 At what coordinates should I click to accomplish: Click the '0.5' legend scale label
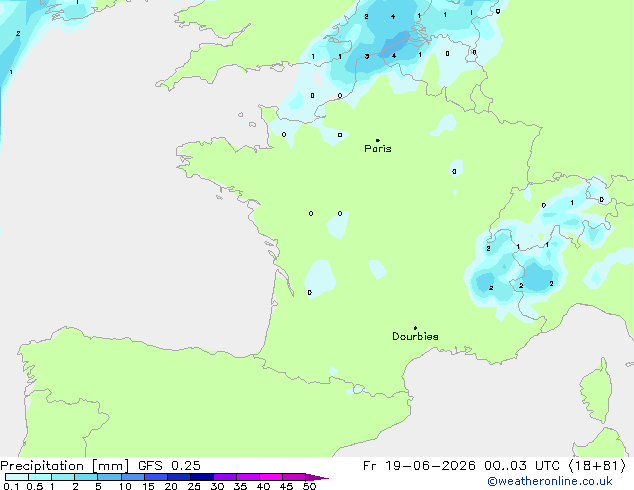(34, 486)
